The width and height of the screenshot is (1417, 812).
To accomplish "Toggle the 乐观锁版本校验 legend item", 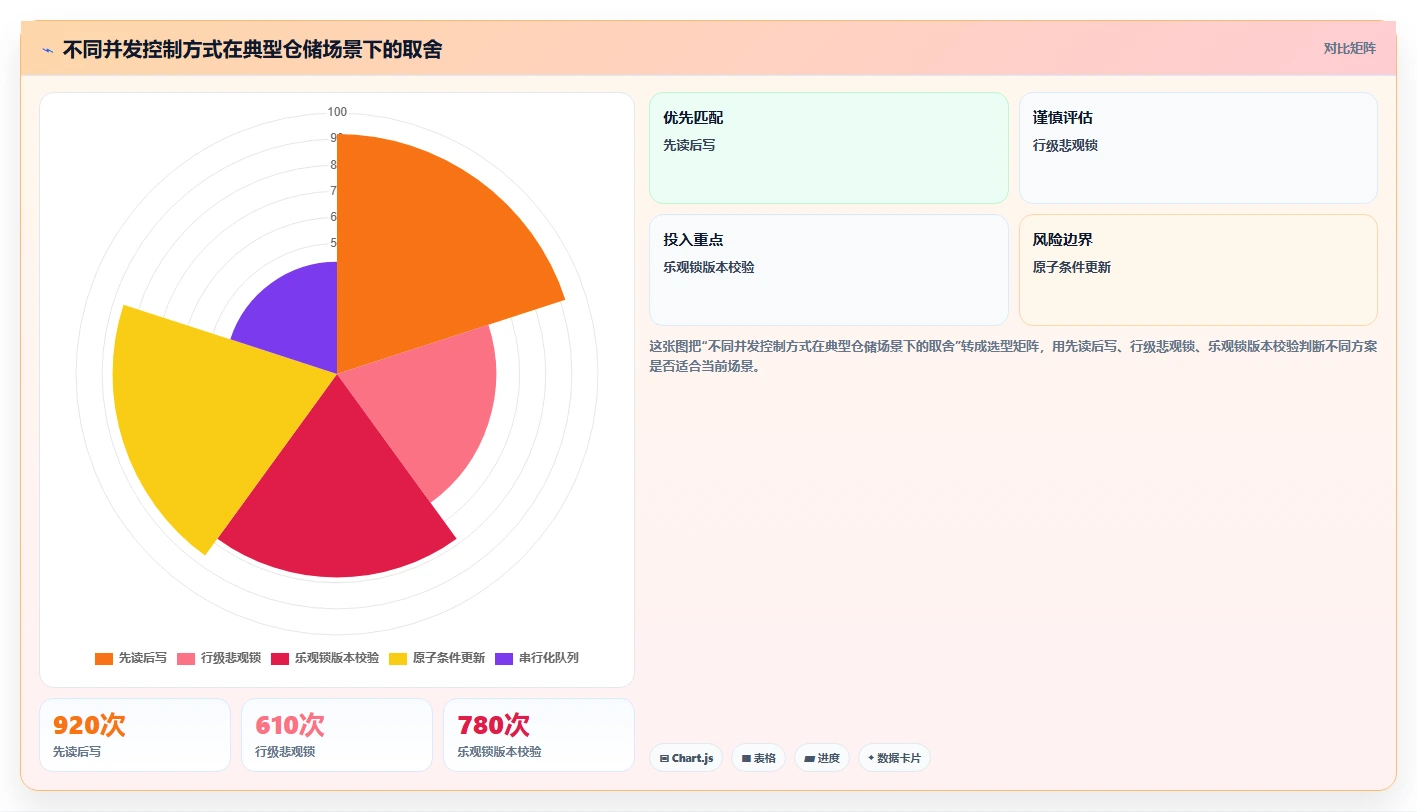I will 325,658.
